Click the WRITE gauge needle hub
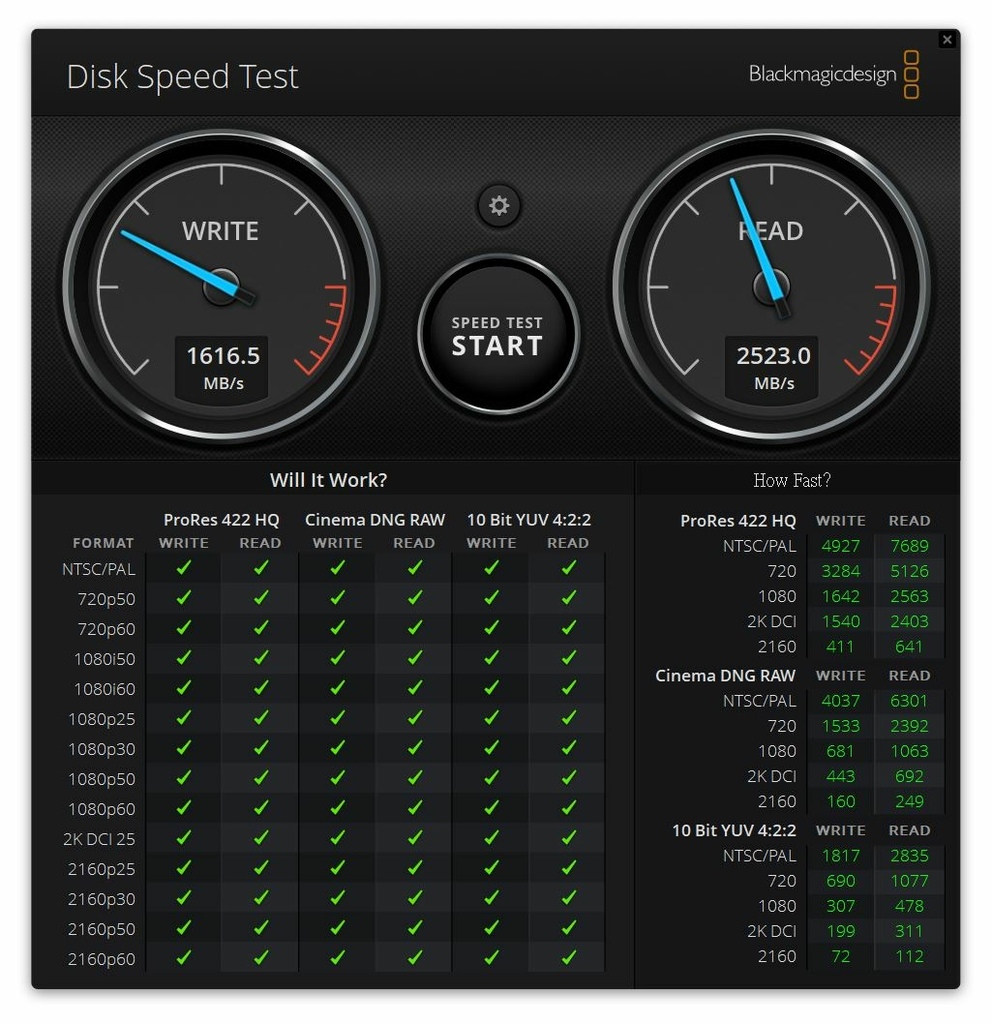The width and height of the screenshot is (992, 1024). point(221,287)
